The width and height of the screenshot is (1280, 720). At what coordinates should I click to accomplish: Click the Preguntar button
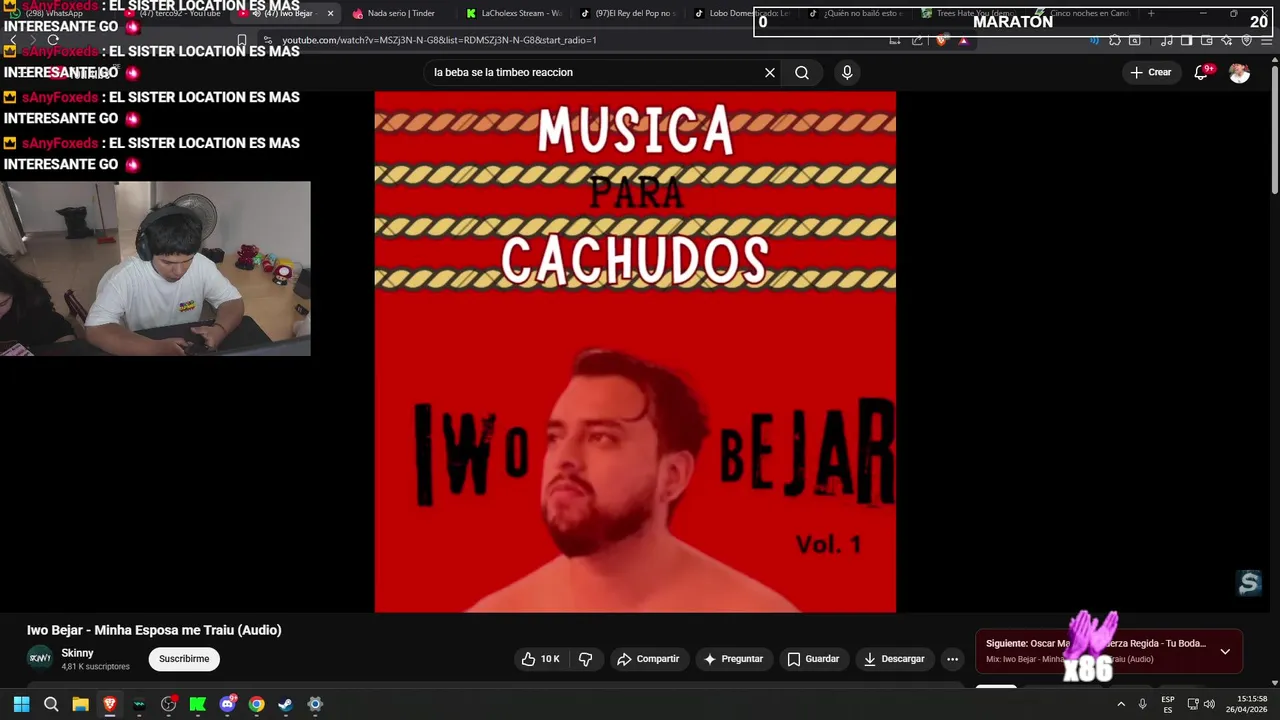coord(733,659)
